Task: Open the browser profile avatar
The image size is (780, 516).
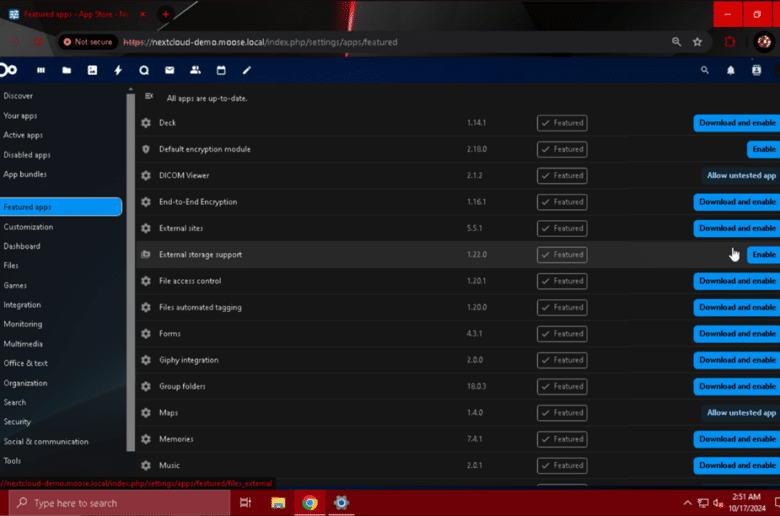Action: 764,42
